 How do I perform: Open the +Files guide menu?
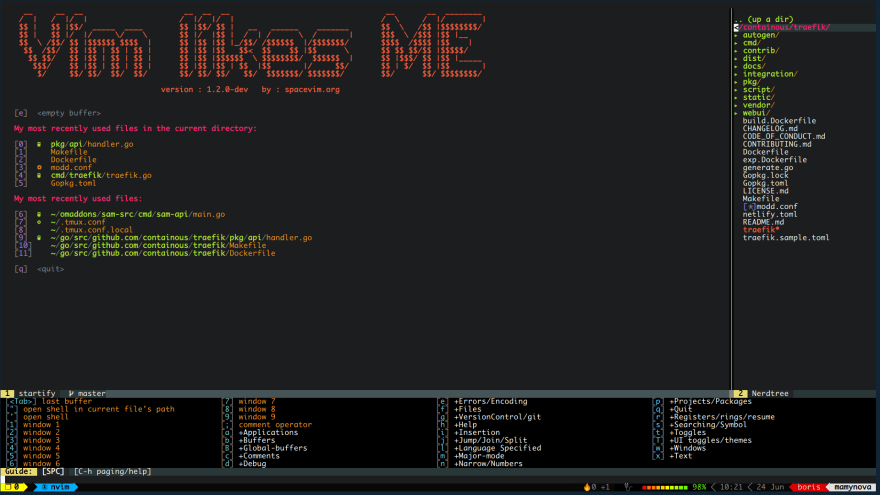[x=469, y=409]
